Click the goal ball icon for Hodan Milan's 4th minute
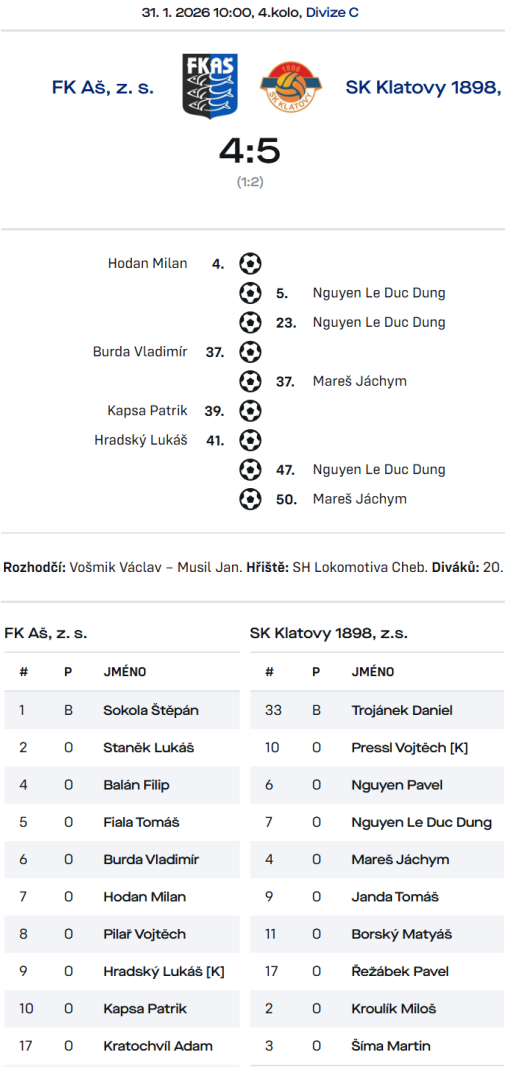 [250, 263]
